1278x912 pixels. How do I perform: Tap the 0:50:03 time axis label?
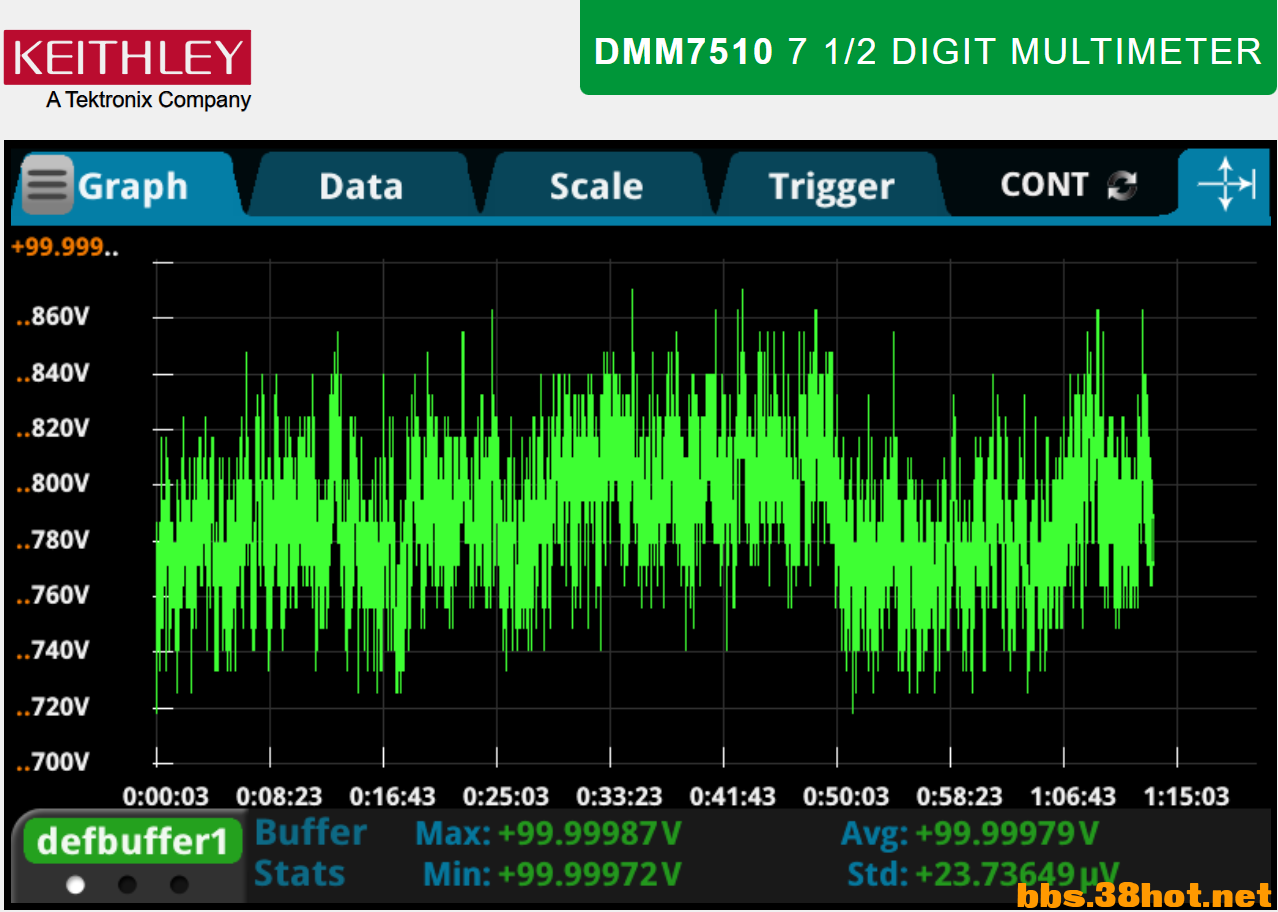pos(846,796)
